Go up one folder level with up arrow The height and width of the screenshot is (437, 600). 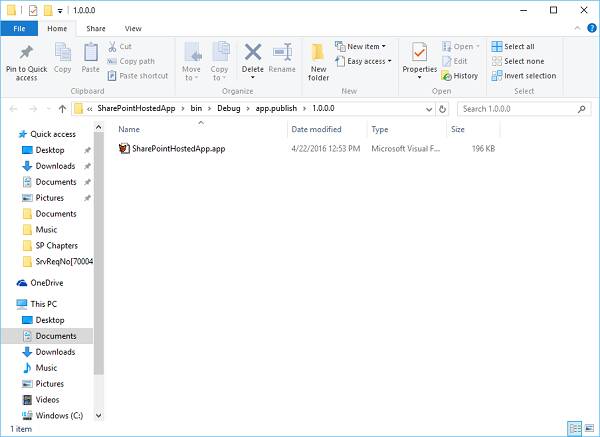tap(62, 109)
